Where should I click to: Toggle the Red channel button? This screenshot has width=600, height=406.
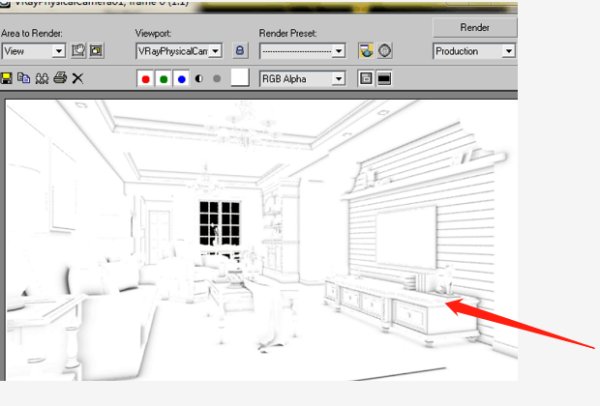click(x=145, y=79)
